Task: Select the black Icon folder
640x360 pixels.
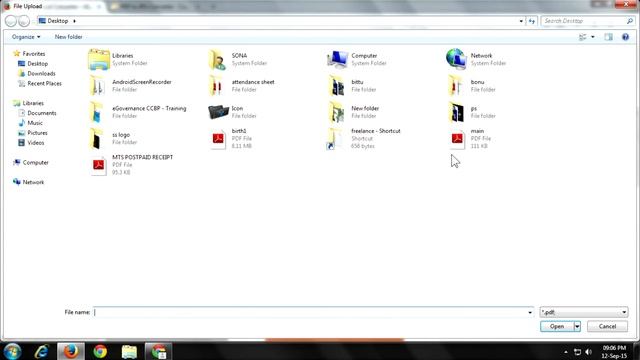Action: 218,112
